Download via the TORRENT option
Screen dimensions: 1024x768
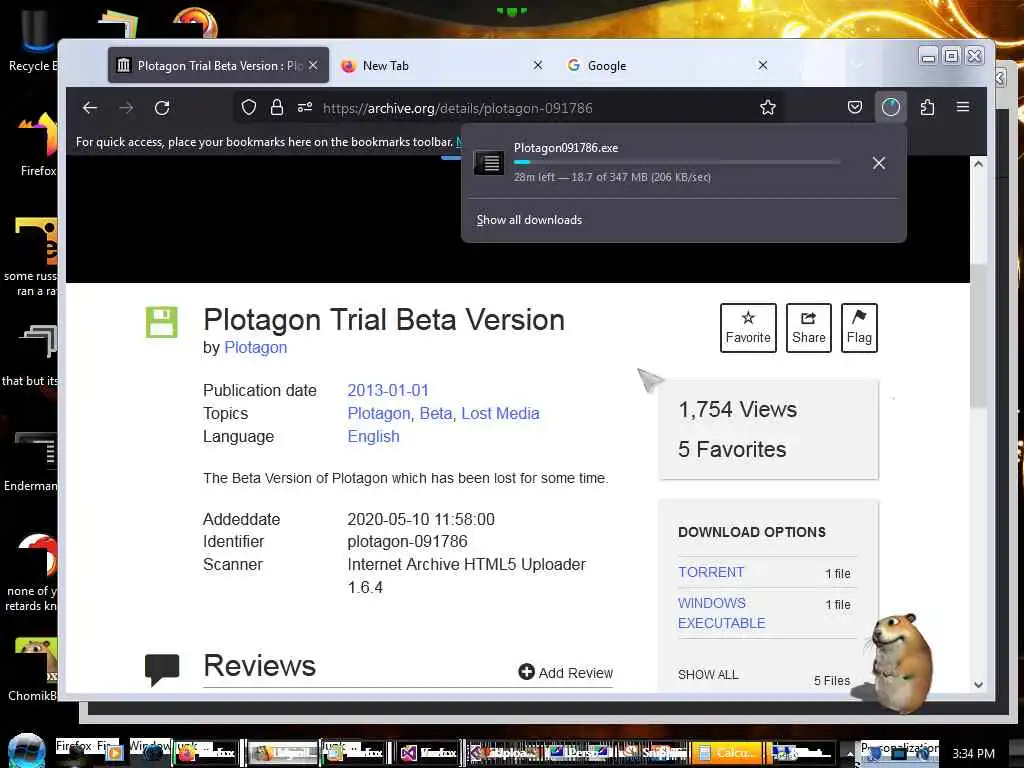coord(711,572)
